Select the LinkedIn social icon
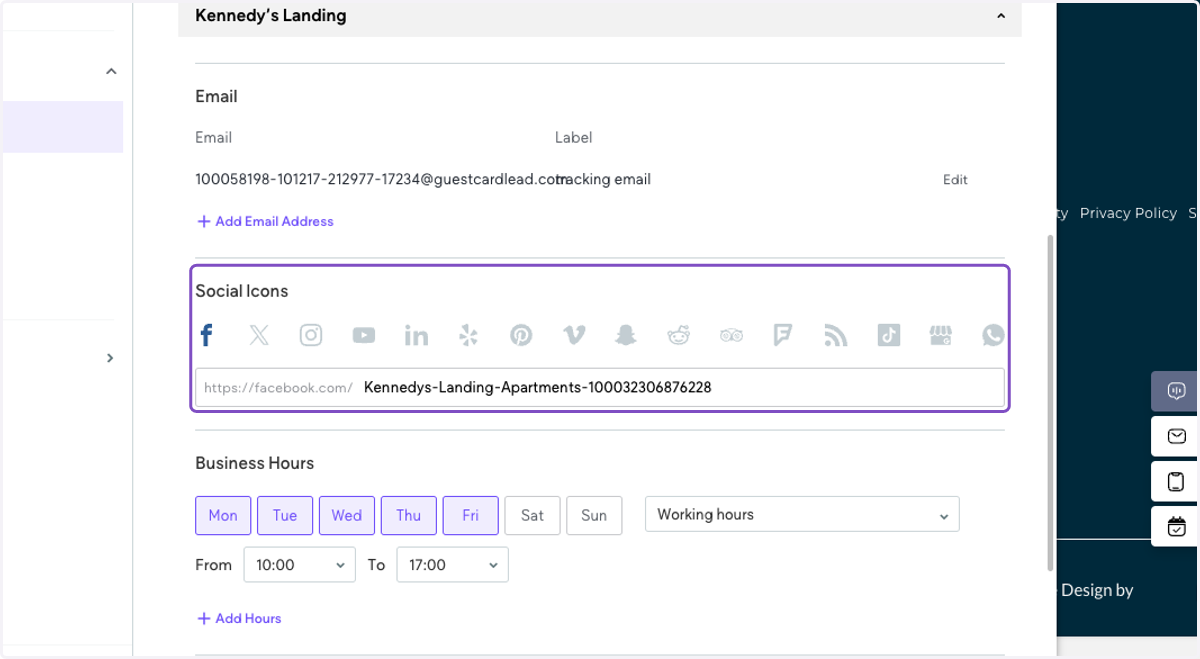1200x659 pixels. point(416,335)
